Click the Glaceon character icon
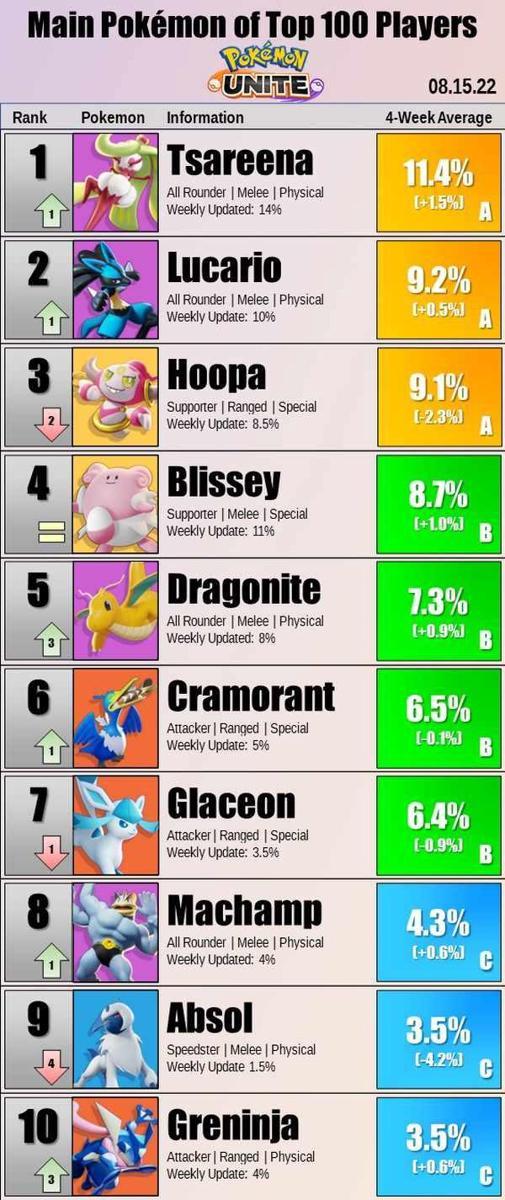 point(116,826)
